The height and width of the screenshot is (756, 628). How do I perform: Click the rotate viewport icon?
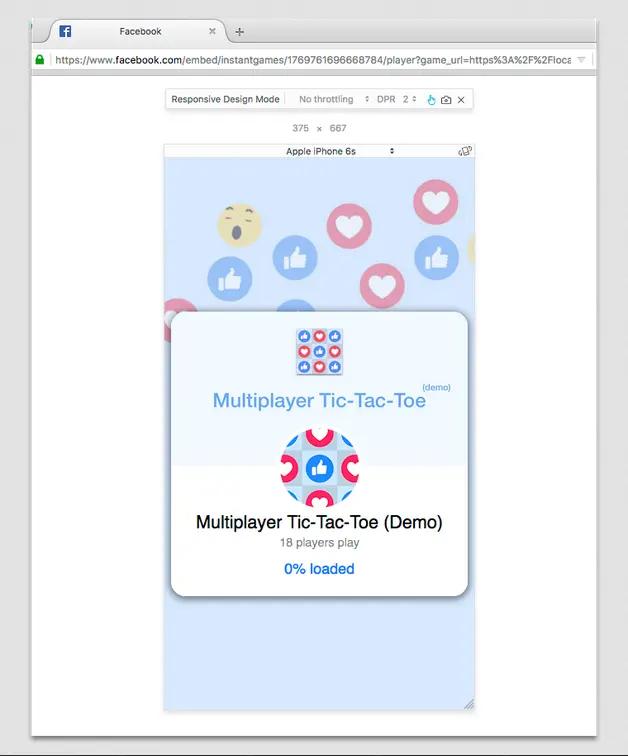pos(465,151)
